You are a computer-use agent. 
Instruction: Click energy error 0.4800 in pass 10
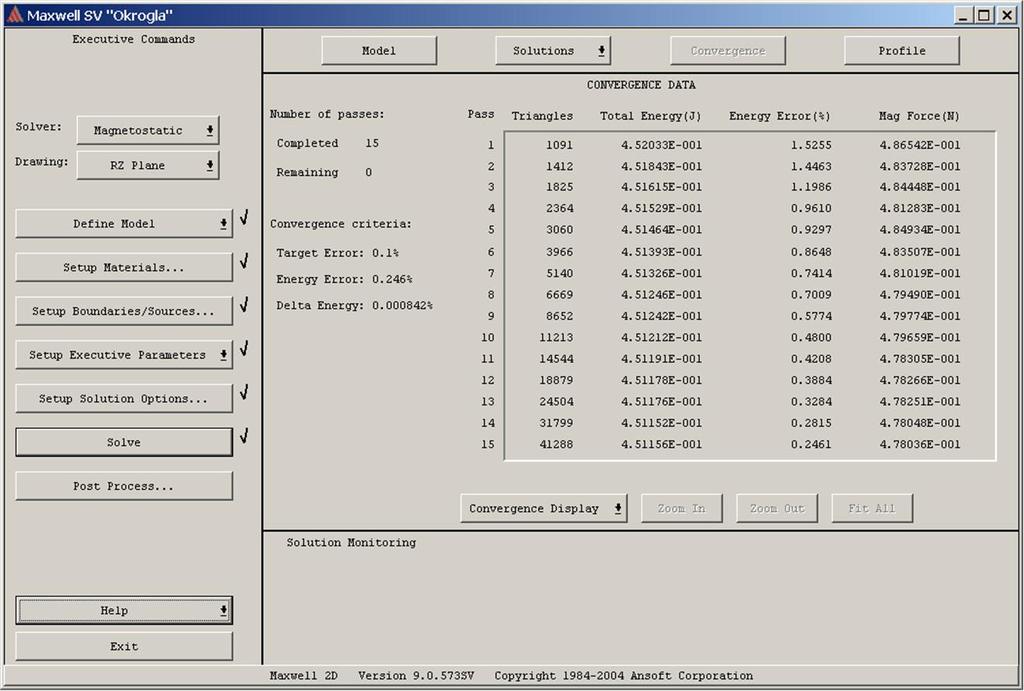811,338
